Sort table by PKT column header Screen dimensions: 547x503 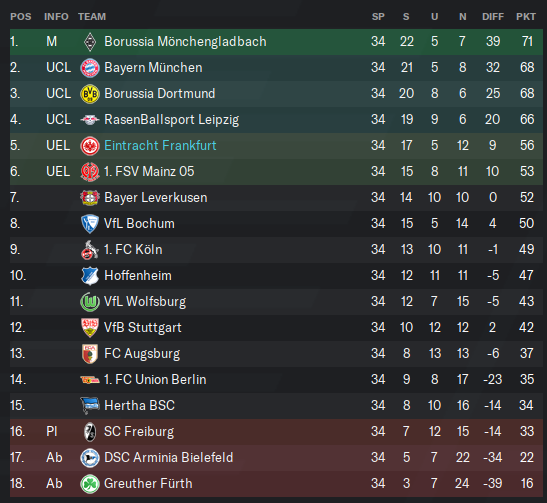526,16
